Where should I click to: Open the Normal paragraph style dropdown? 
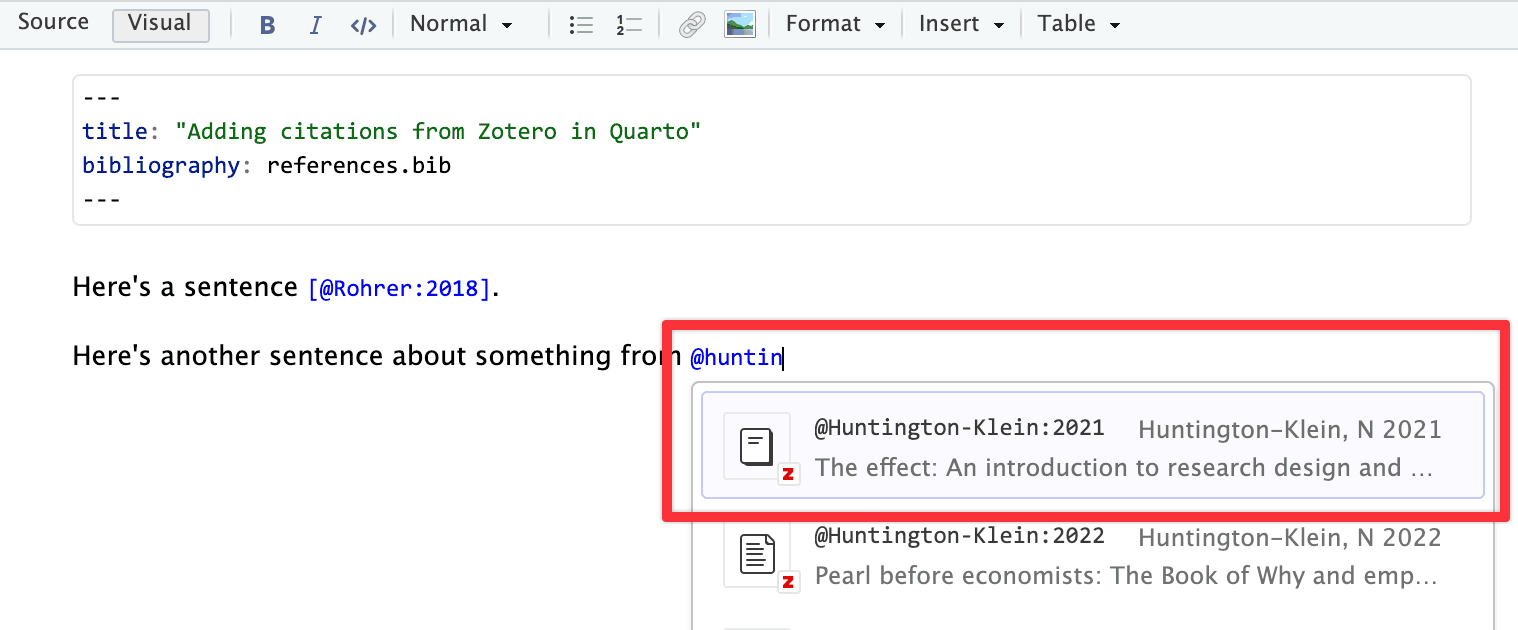coord(461,24)
